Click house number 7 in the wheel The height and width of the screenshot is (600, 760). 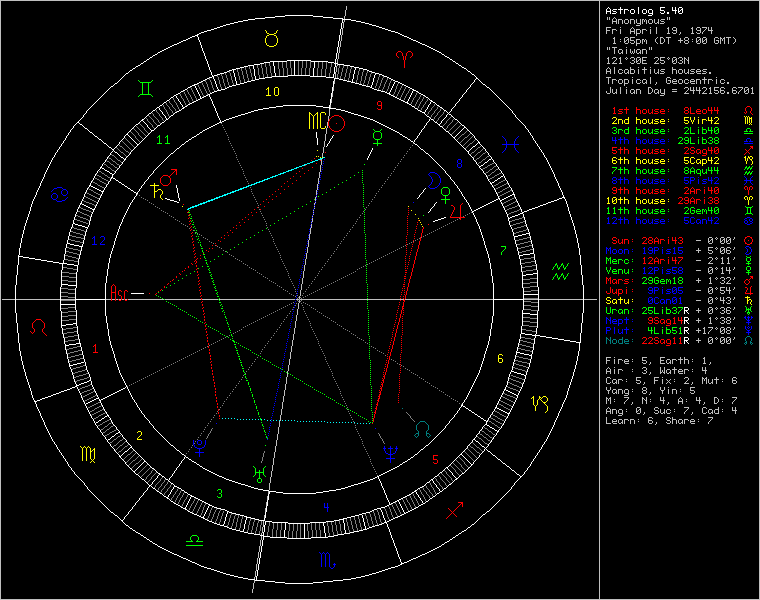pos(503,251)
